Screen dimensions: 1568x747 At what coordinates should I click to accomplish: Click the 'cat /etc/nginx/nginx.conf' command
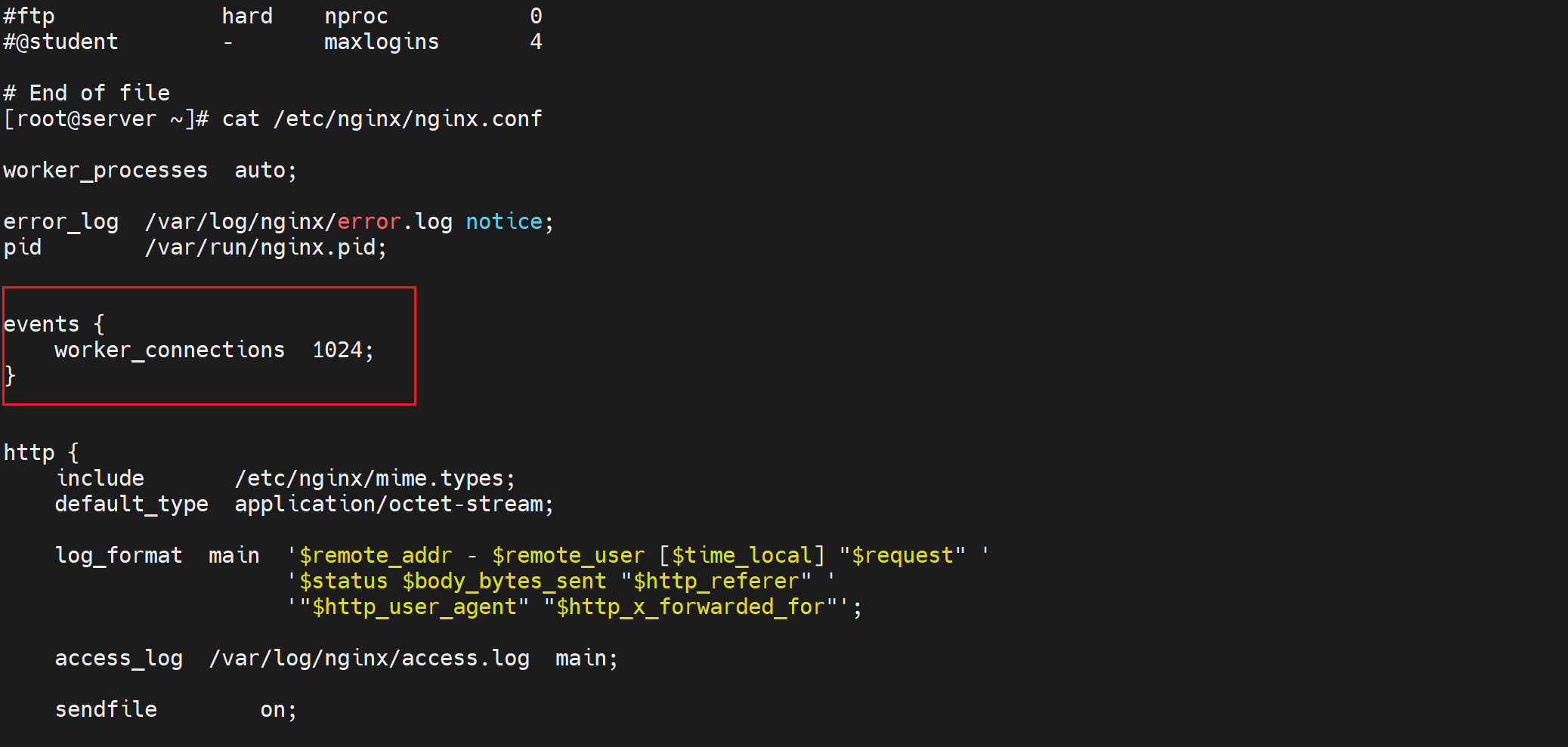pos(382,119)
